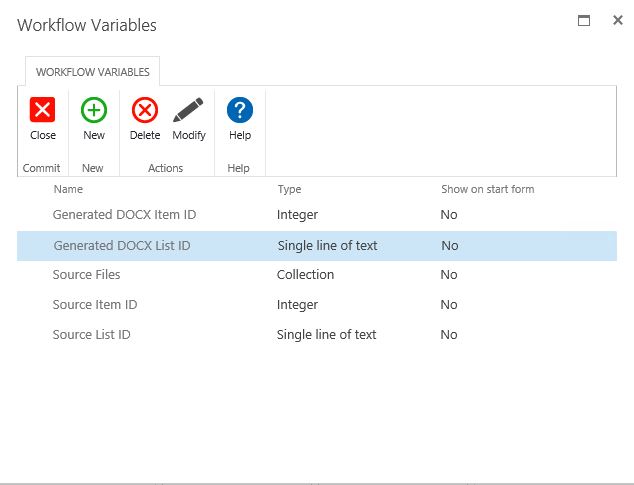Select the Source List ID variable

pyautogui.click(x=91, y=334)
